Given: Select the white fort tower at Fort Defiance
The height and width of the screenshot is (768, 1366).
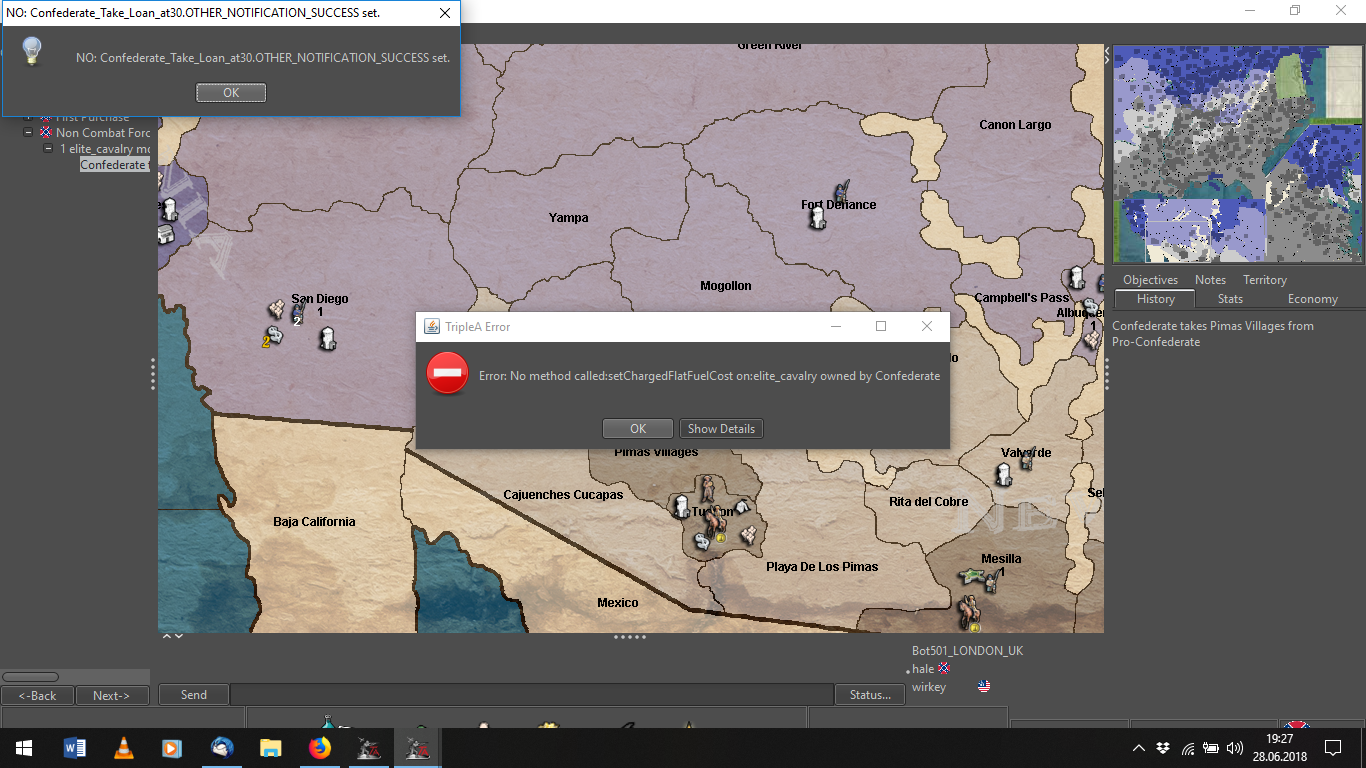Looking at the screenshot, I should [x=818, y=218].
